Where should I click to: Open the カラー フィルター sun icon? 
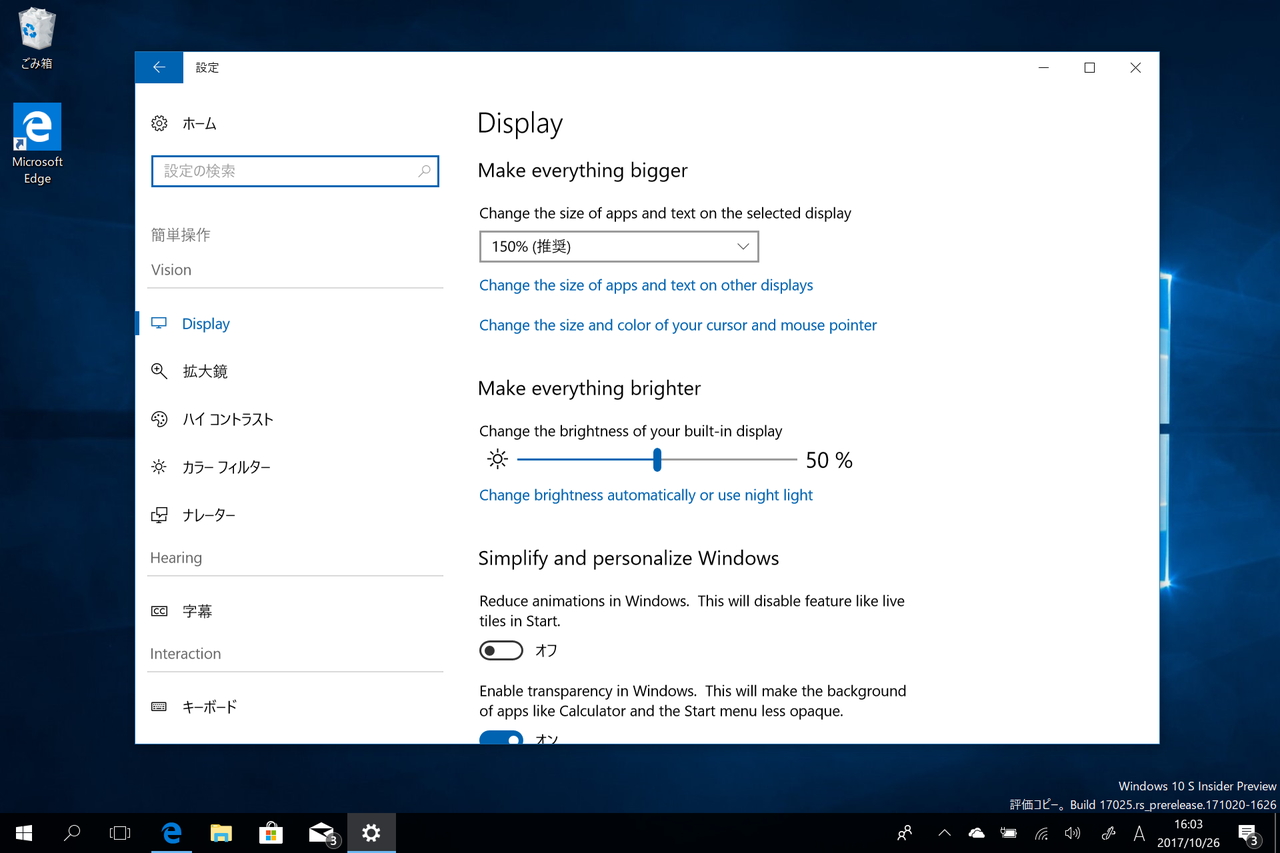[160, 467]
